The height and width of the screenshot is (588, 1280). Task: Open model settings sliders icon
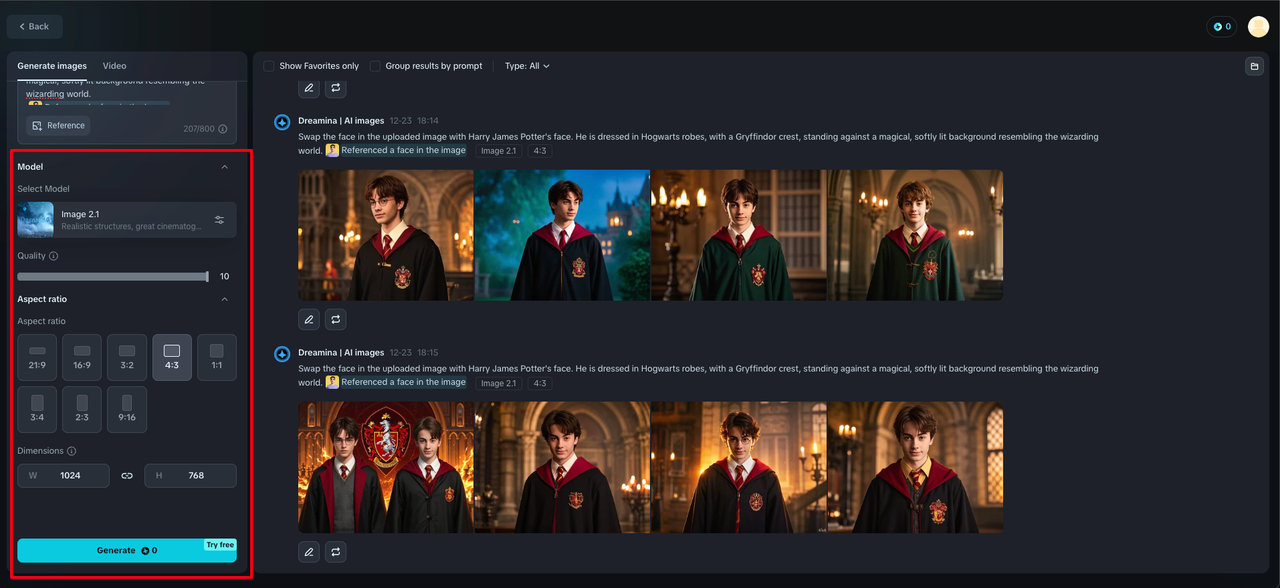[219, 220]
